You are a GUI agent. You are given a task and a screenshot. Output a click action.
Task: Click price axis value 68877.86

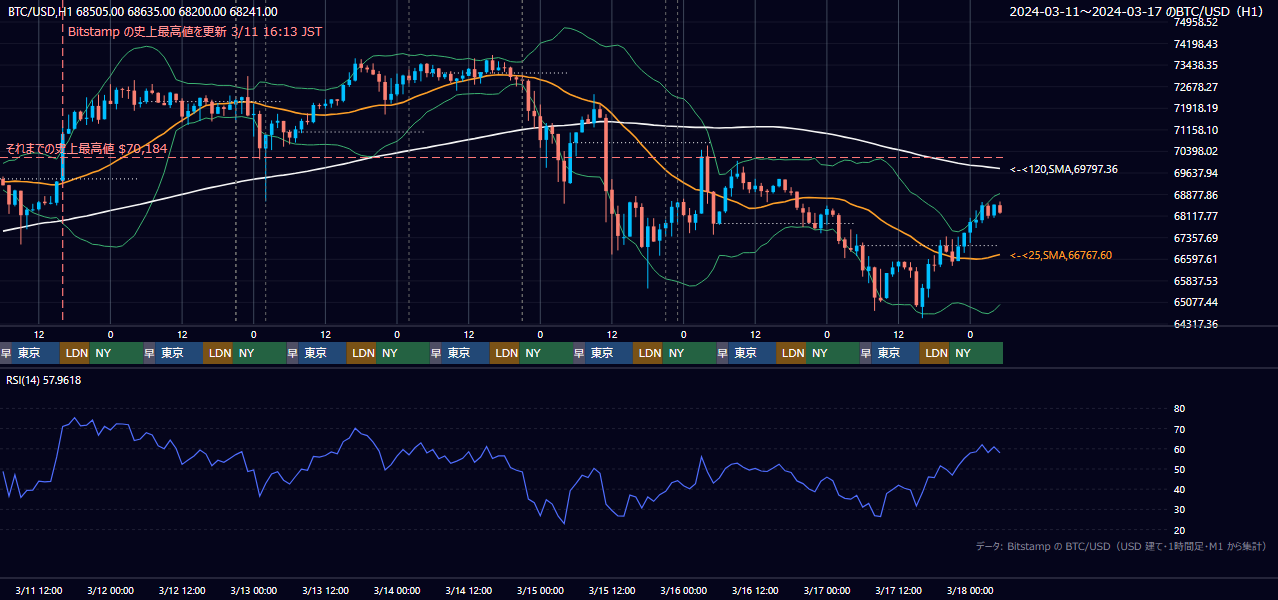[x=1195, y=195]
